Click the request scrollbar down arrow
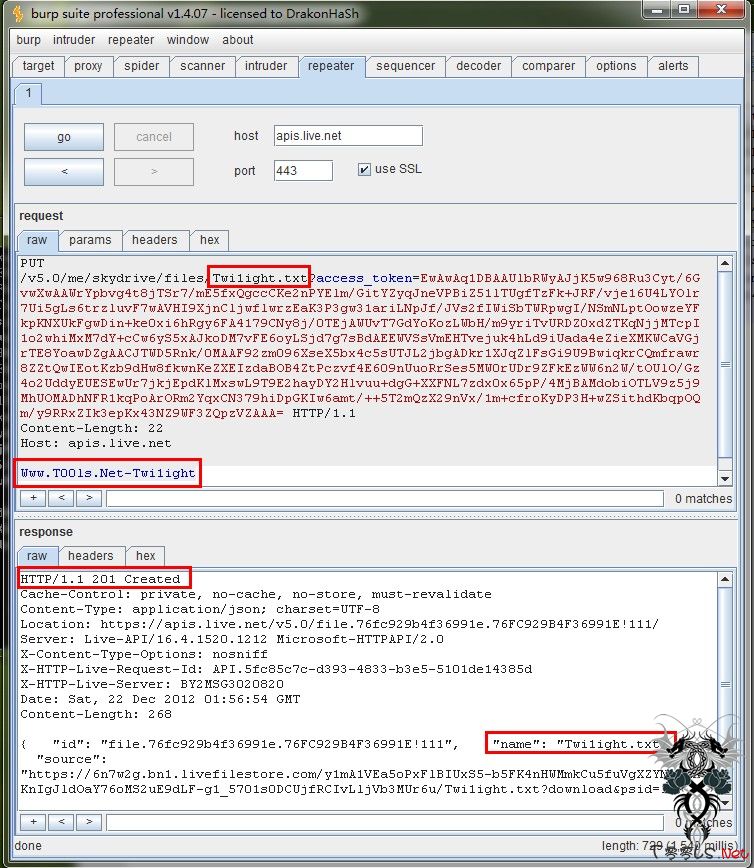The width and height of the screenshot is (754, 868). point(725,478)
